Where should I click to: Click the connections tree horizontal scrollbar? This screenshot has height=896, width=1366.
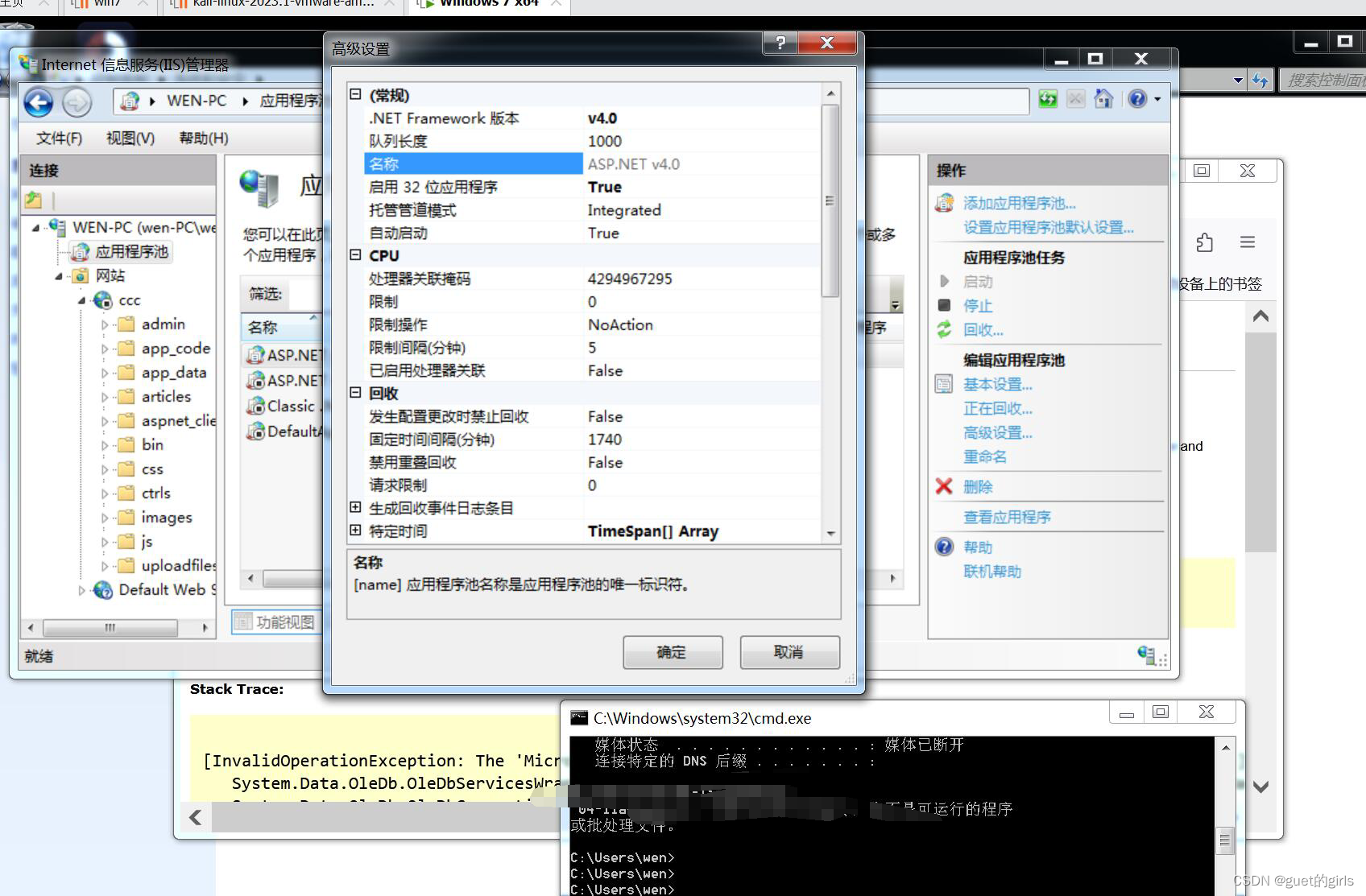[110, 627]
